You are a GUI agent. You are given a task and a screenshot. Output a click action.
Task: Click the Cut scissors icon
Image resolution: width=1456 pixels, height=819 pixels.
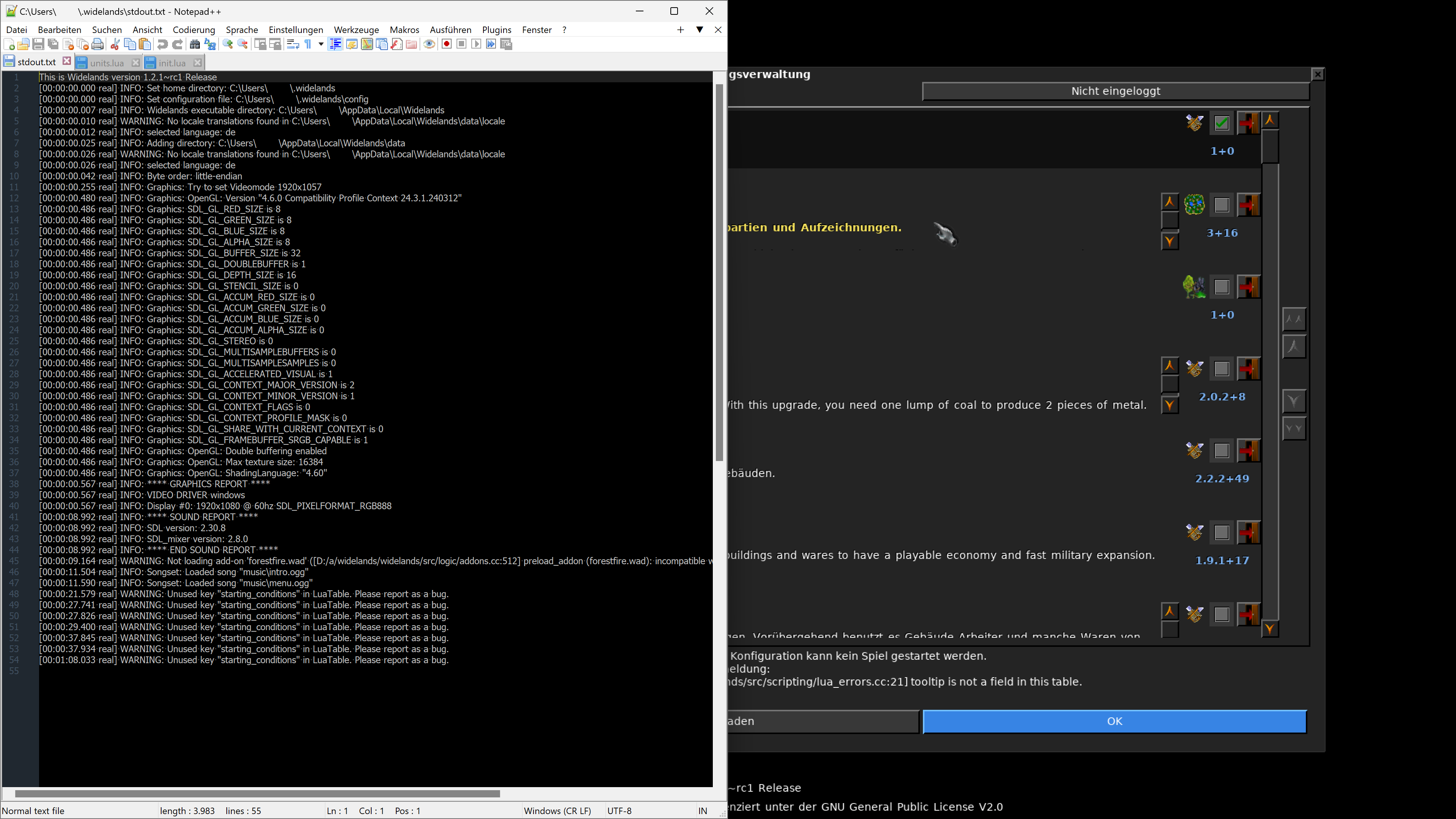click(x=115, y=44)
